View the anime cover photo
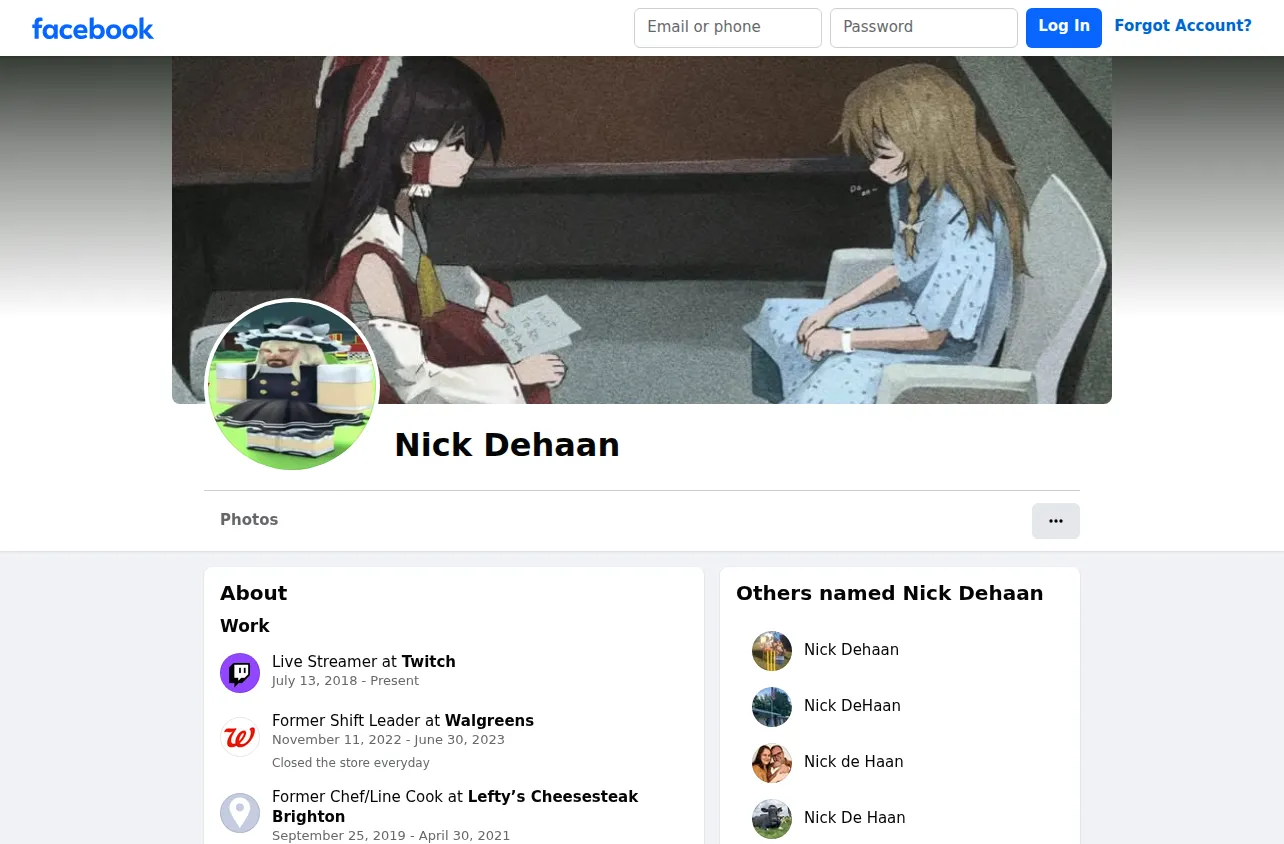 click(x=642, y=230)
